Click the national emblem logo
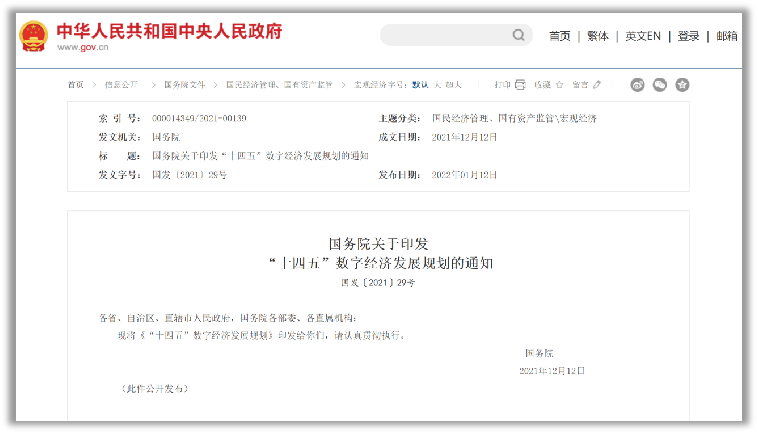 (33, 36)
